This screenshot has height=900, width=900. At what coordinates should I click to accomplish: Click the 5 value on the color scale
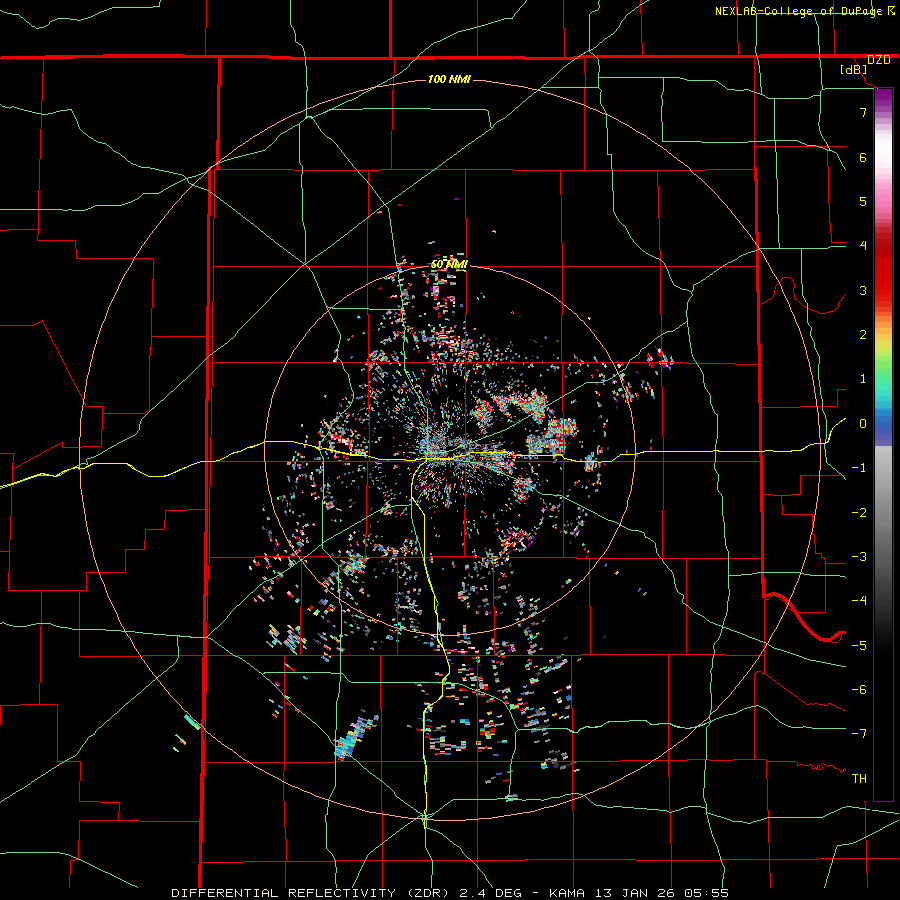[x=863, y=201]
